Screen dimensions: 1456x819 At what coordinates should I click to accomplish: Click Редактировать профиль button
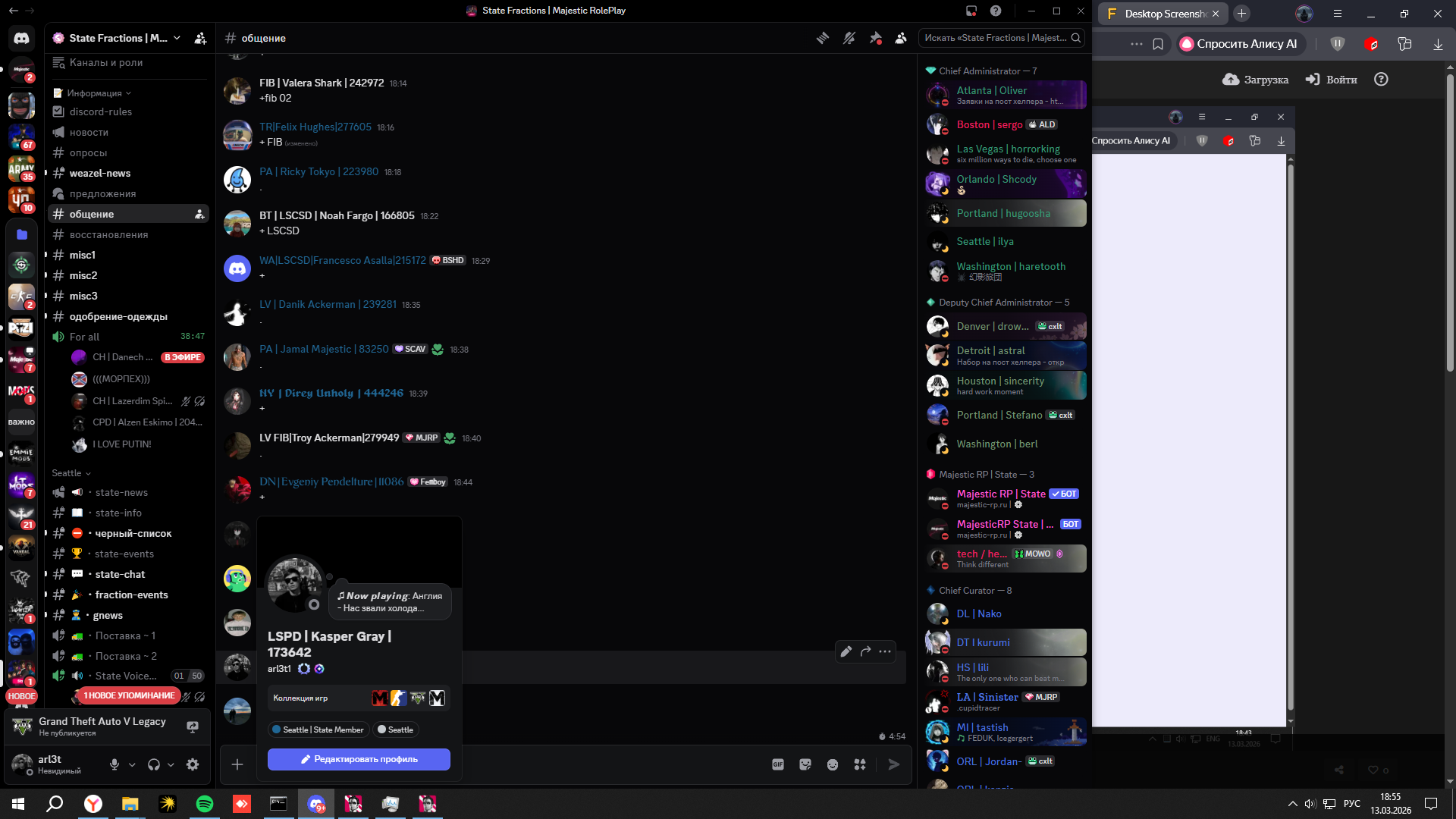tap(359, 759)
